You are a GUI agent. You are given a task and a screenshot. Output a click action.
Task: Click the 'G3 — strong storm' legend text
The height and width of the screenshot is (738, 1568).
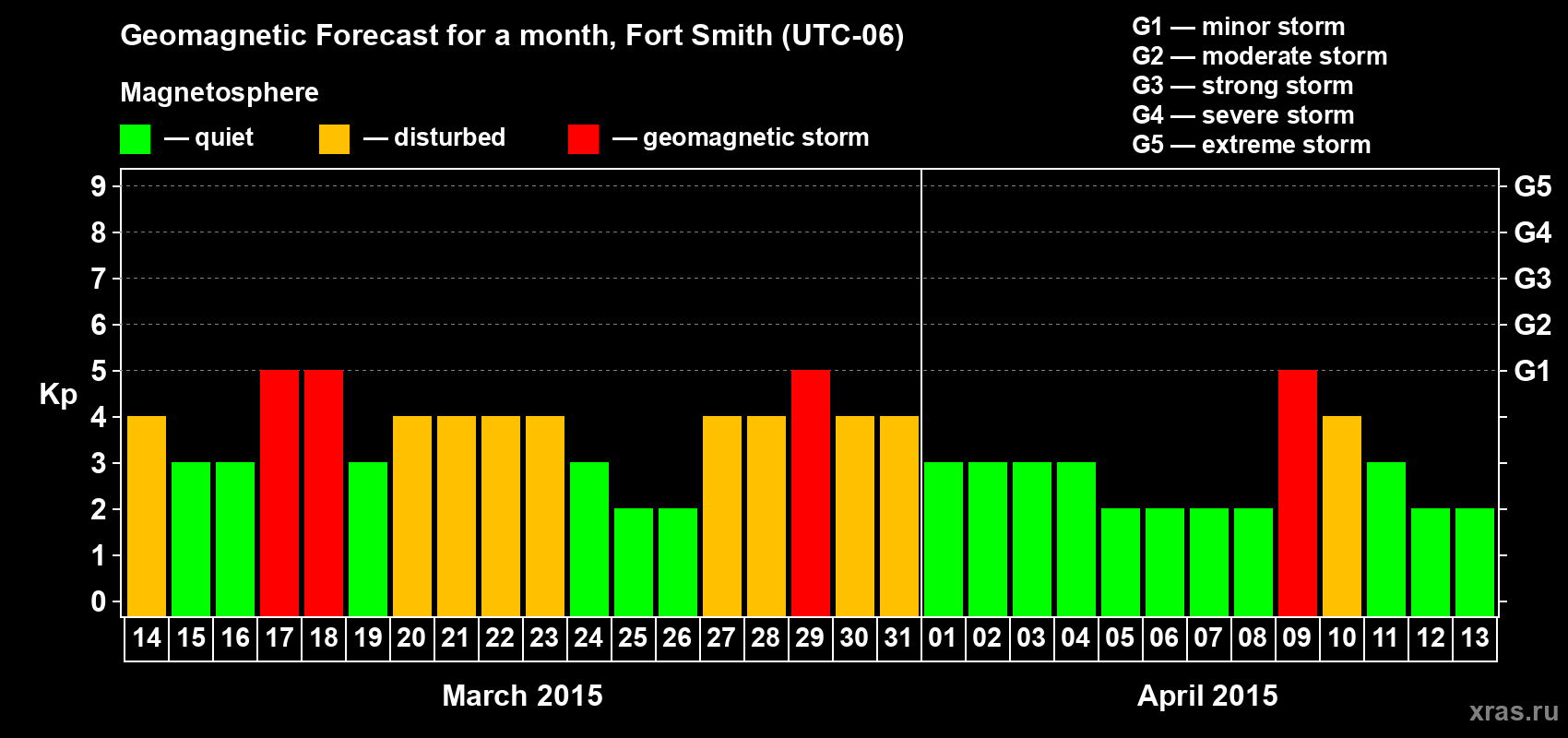point(1243,86)
